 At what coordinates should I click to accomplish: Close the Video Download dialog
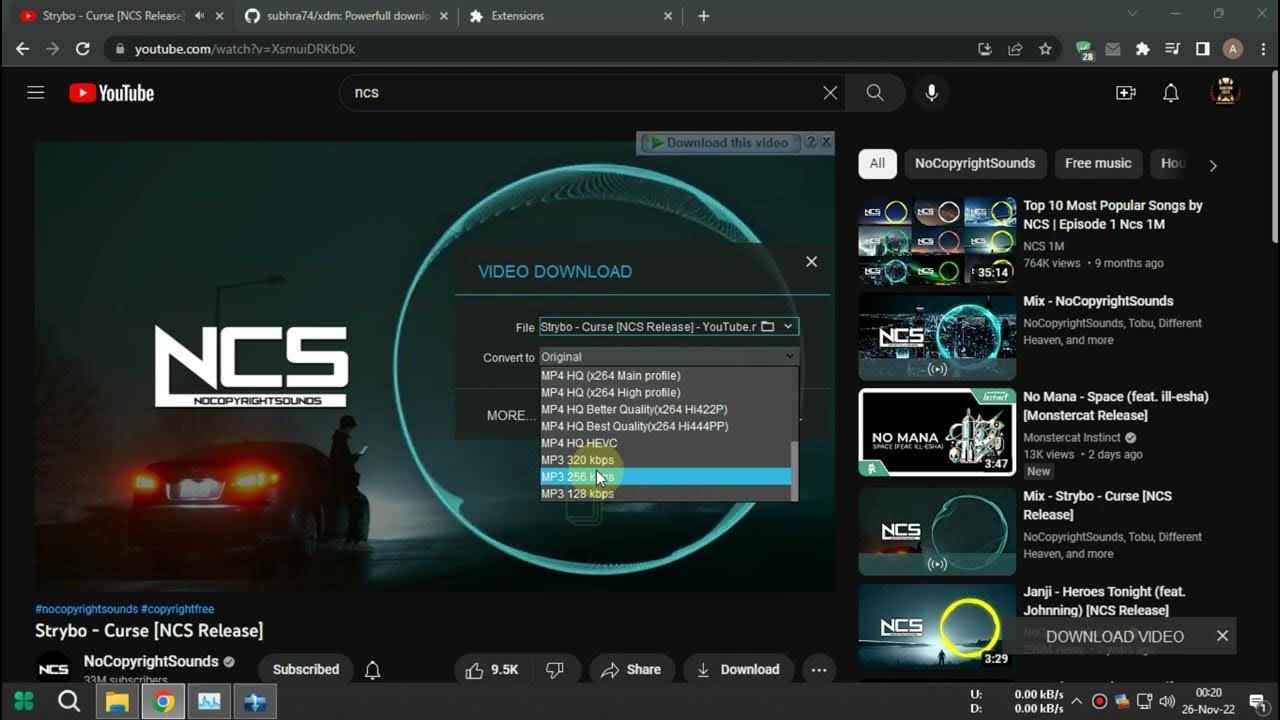811,262
